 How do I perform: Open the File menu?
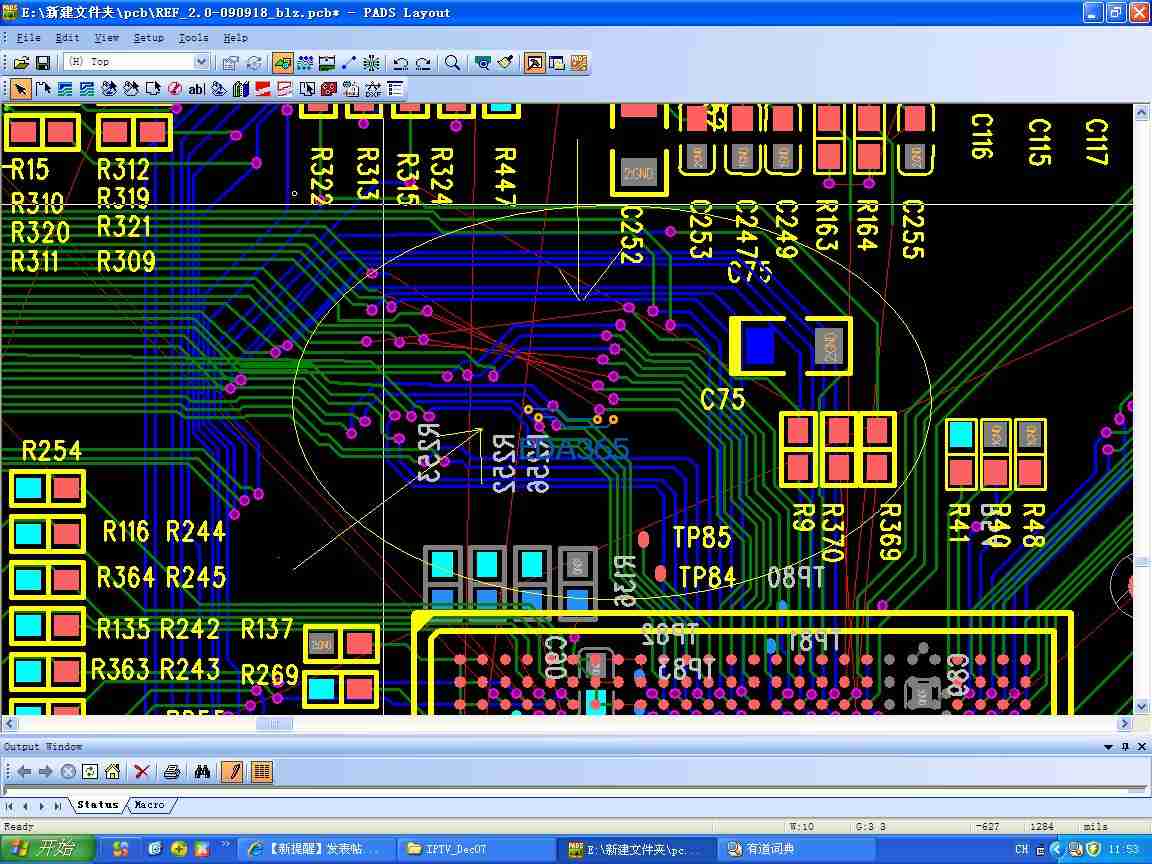[x=28, y=37]
